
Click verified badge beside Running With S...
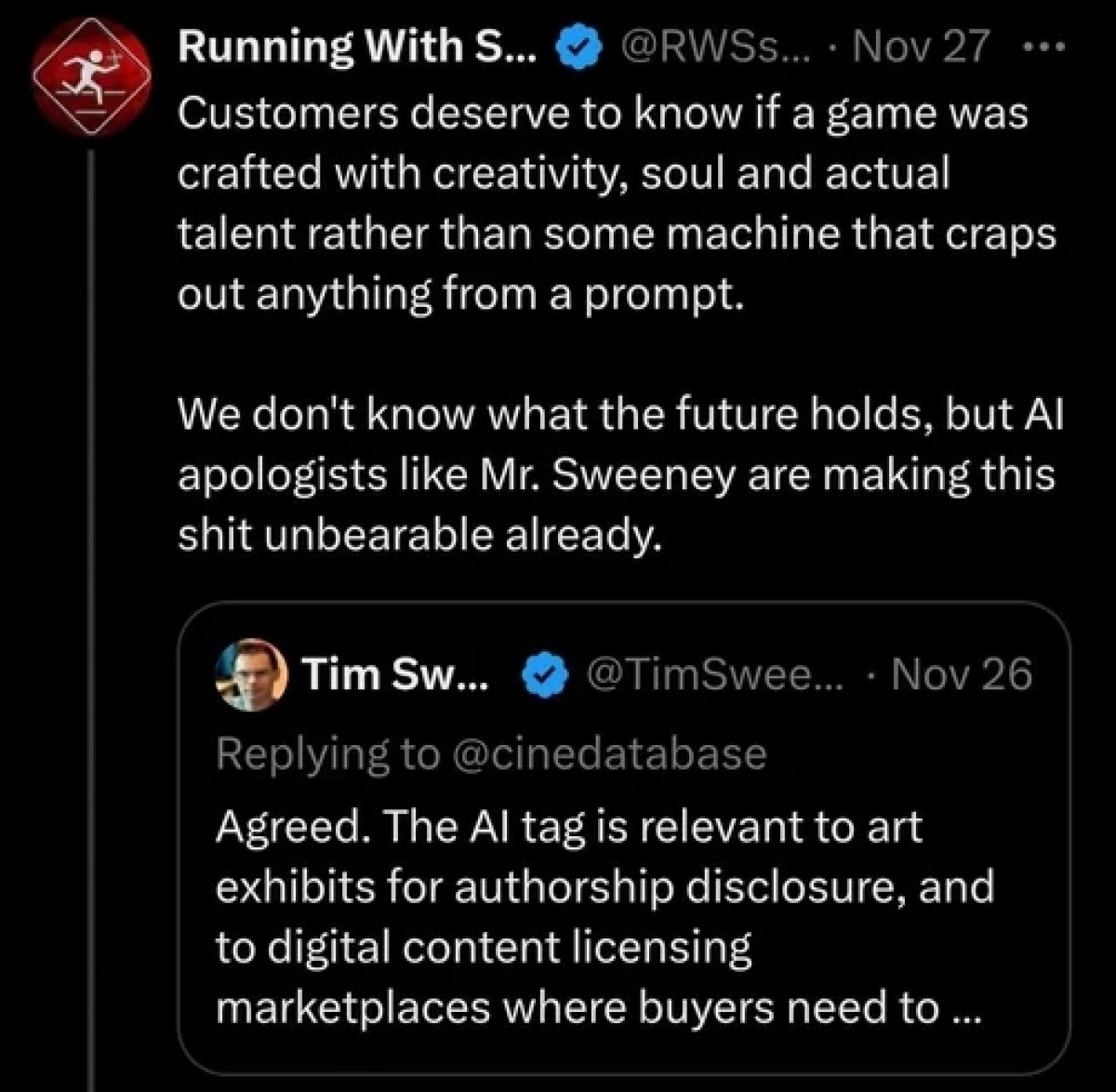(x=578, y=46)
